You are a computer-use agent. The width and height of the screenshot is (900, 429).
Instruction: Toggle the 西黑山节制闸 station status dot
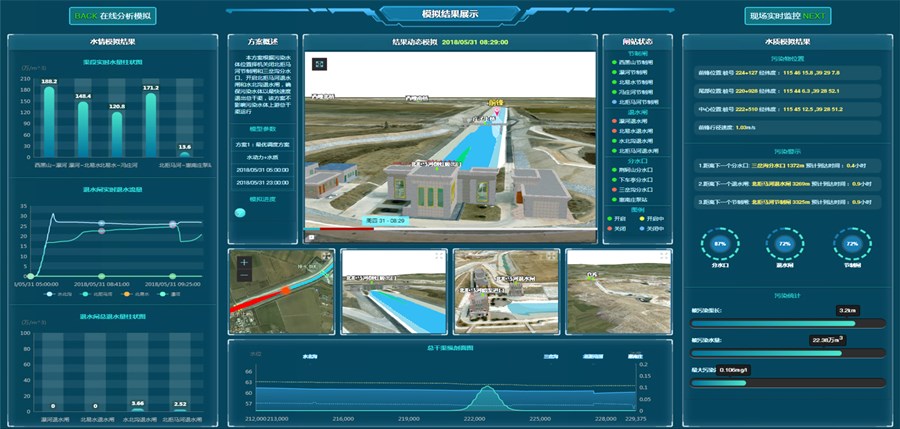pyautogui.click(x=613, y=63)
